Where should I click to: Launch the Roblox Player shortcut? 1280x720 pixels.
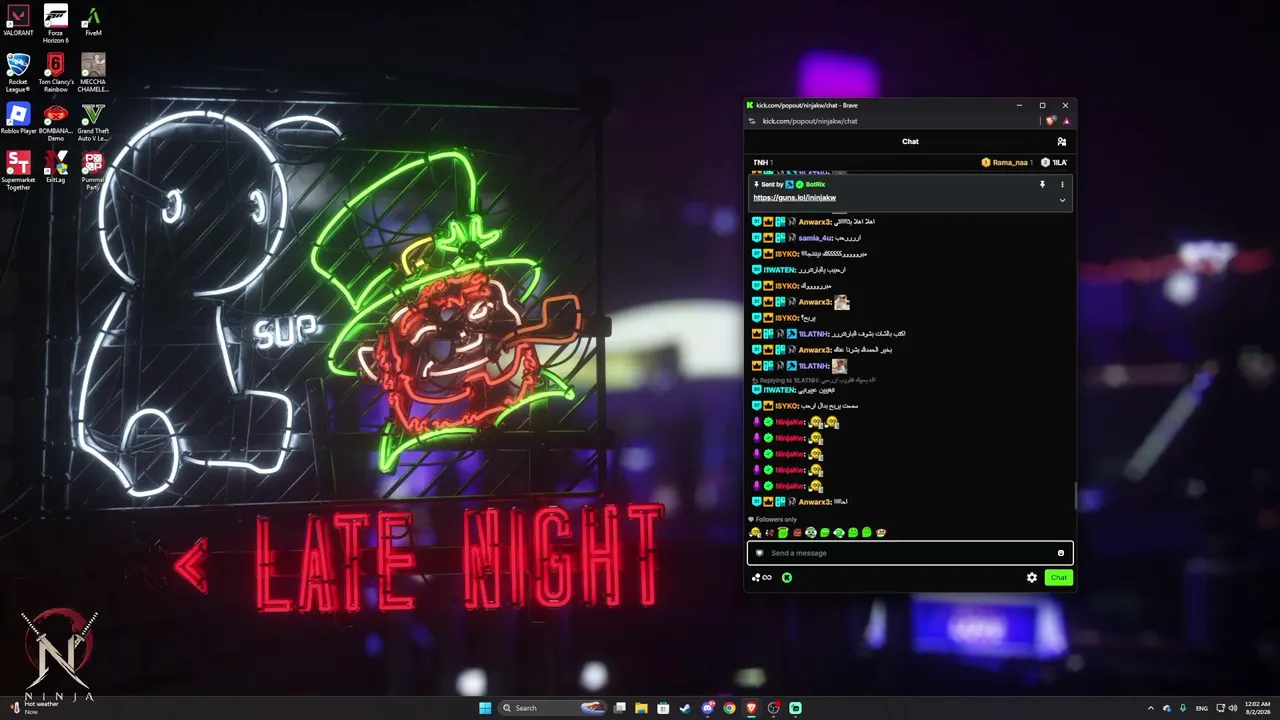tap(18, 119)
